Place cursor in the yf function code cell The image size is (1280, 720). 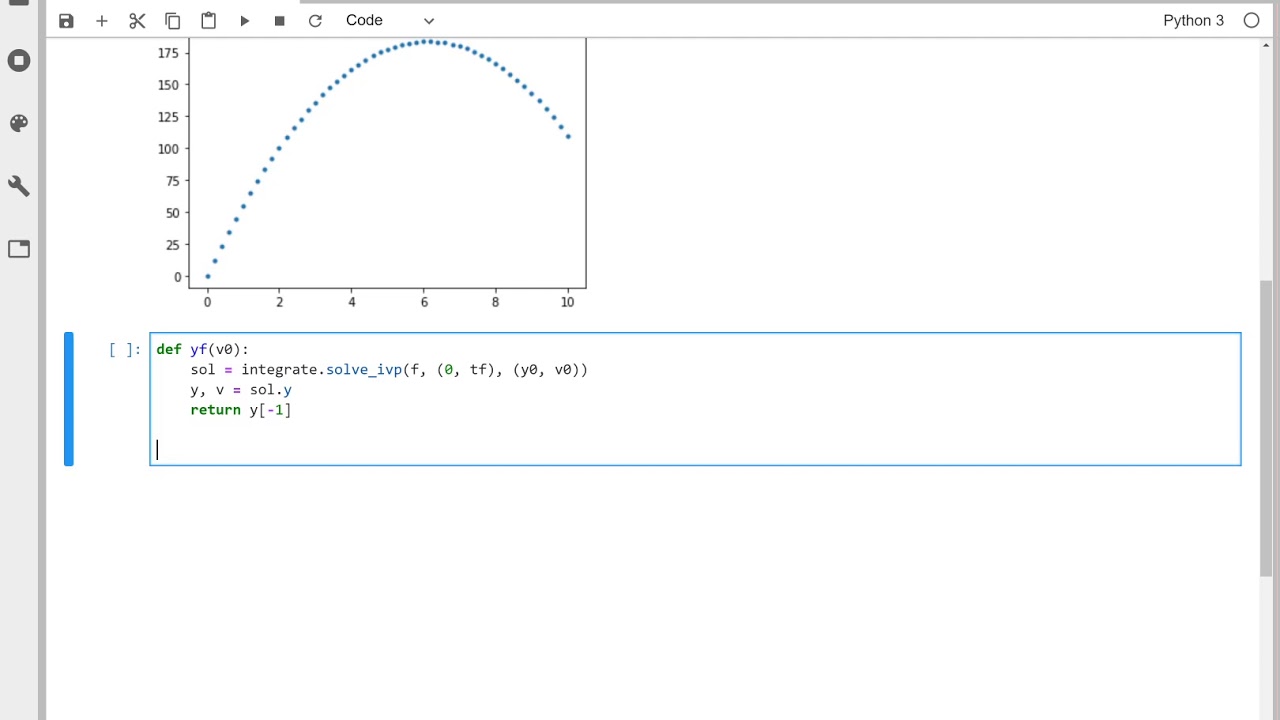(x=695, y=399)
